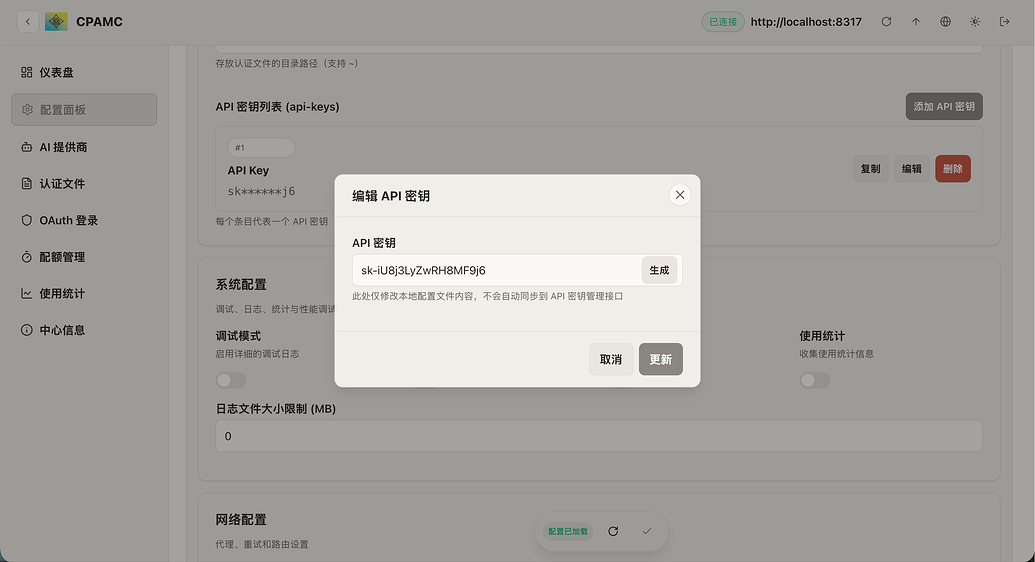Open 中心信息 sidebar item
Image resolution: width=1035 pixels, height=562 pixels.
coord(84,330)
